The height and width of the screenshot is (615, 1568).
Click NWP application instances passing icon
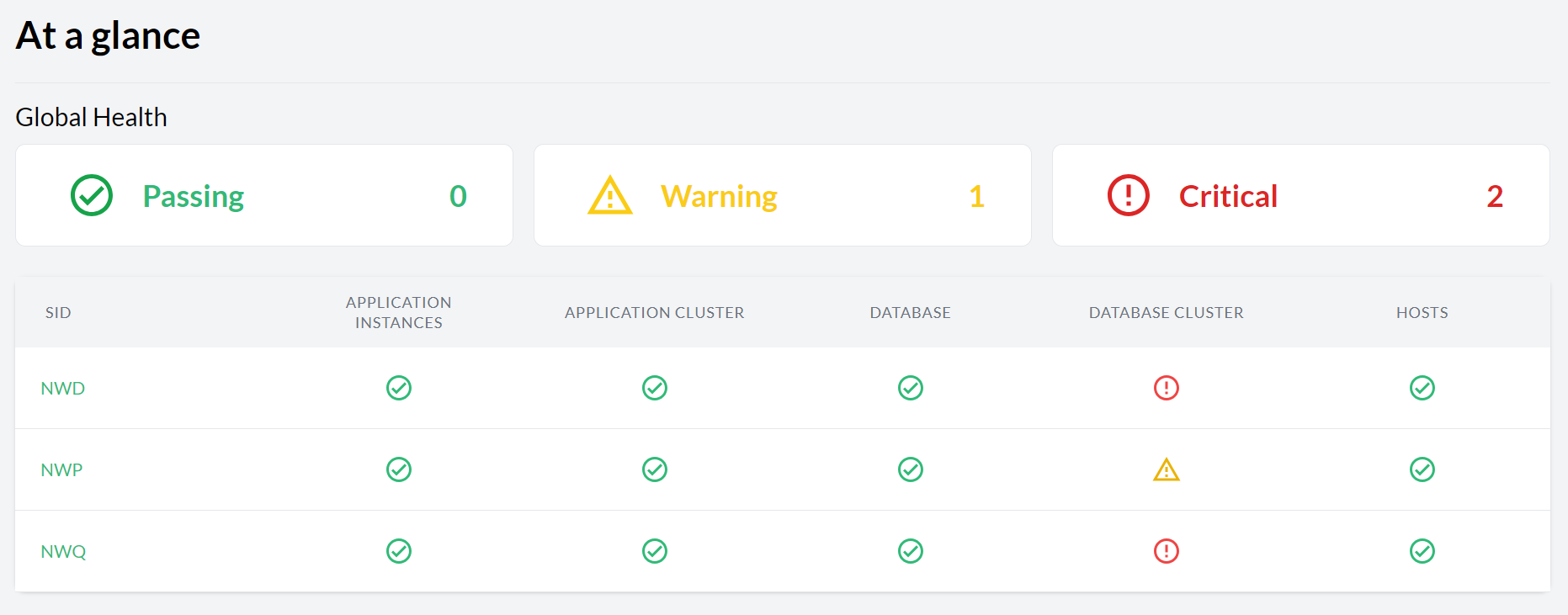[398, 469]
